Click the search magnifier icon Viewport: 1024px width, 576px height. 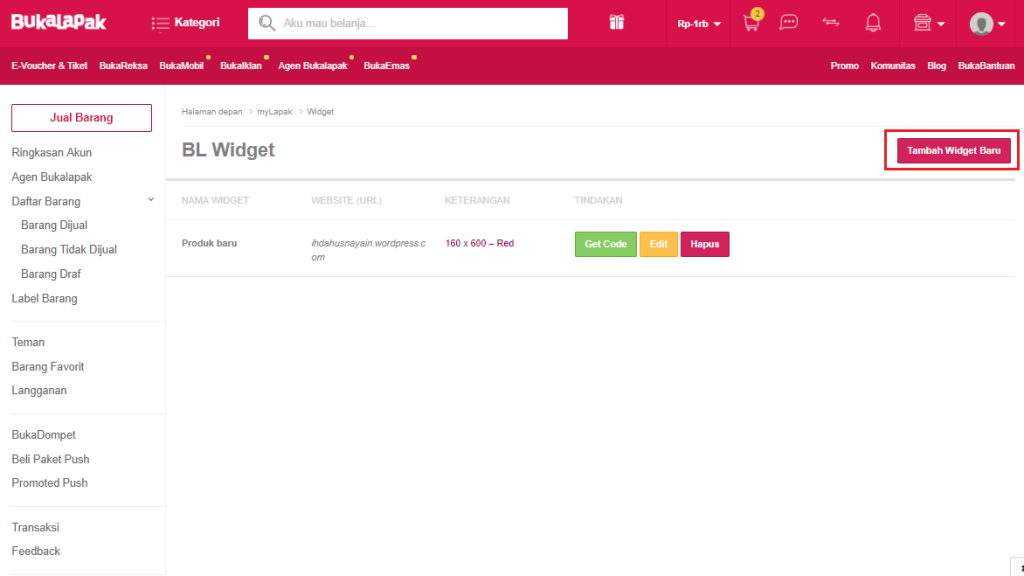coord(266,24)
